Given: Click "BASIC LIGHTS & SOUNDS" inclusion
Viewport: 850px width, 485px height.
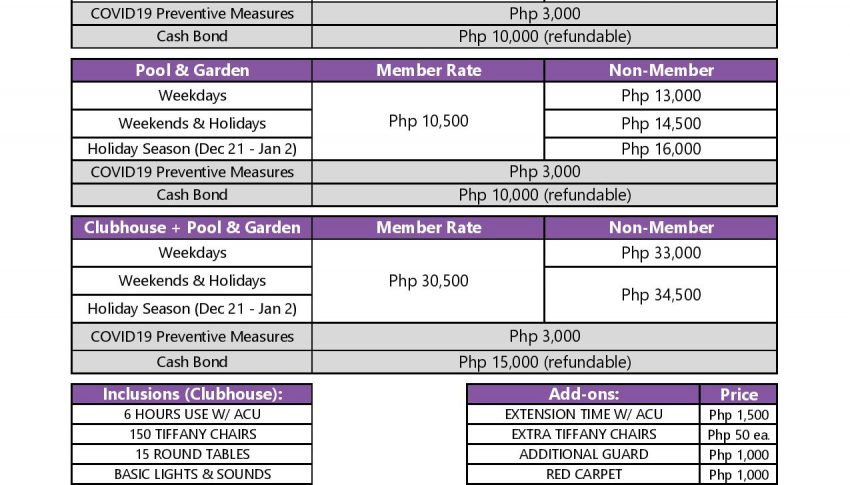Looking at the screenshot, I should click(192, 474).
